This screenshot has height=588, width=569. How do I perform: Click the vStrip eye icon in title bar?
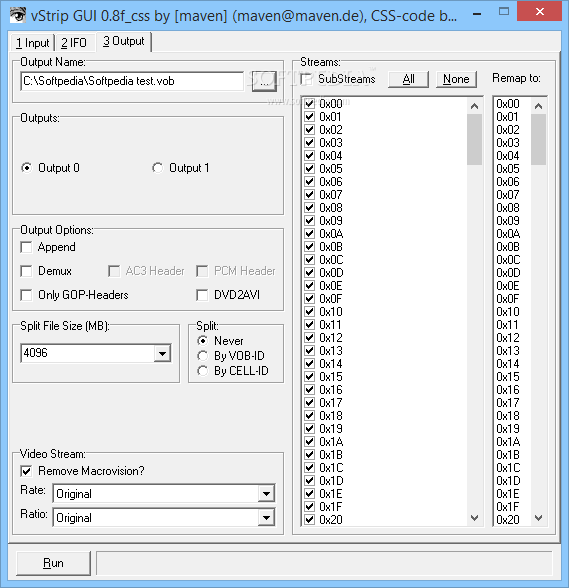tap(17, 15)
